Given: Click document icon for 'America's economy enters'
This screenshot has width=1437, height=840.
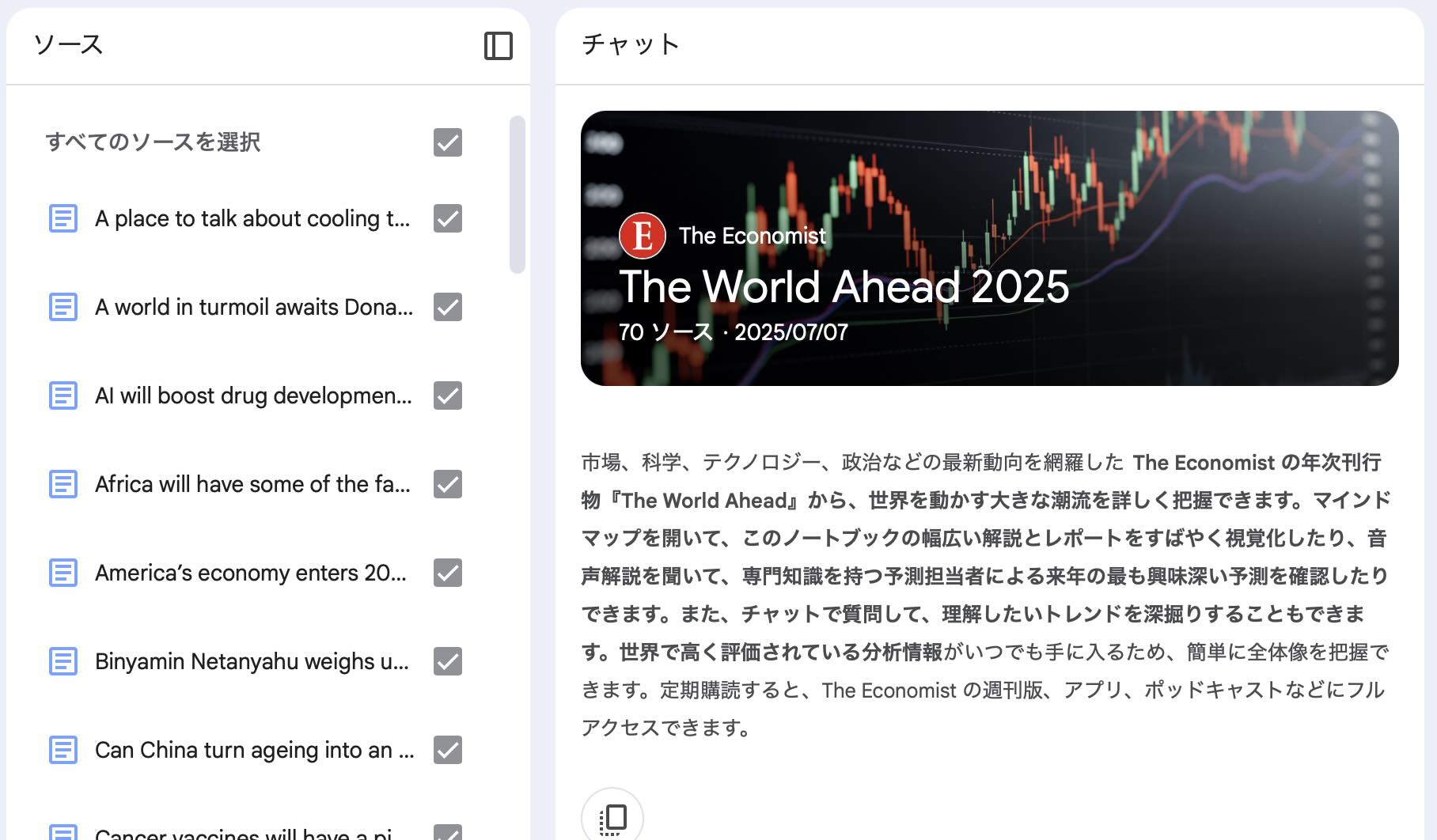Looking at the screenshot, I should 63,573.
